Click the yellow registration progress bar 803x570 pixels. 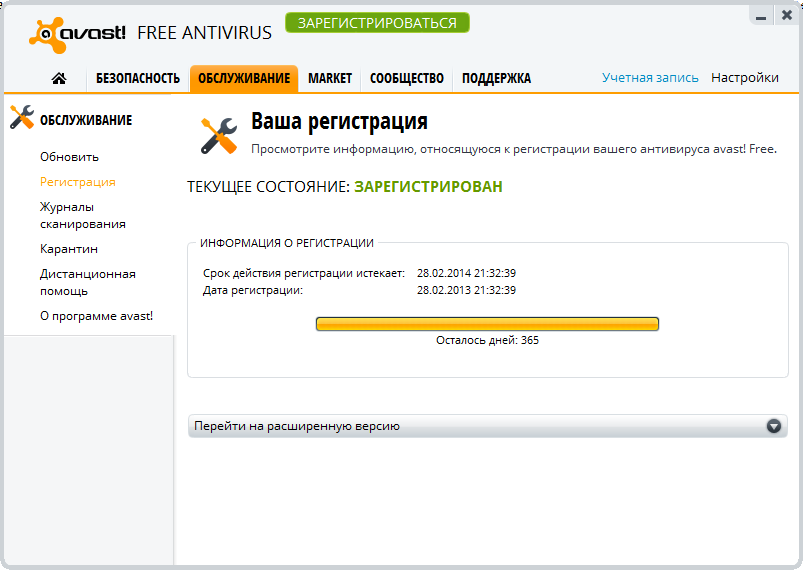[x=487, y=324]
